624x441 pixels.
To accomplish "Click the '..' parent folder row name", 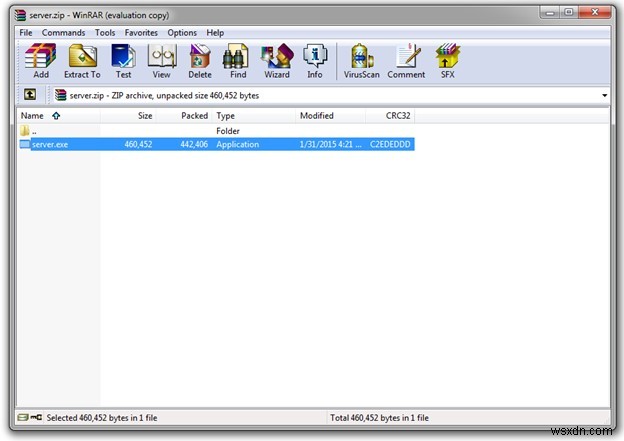I will point(34,131).
